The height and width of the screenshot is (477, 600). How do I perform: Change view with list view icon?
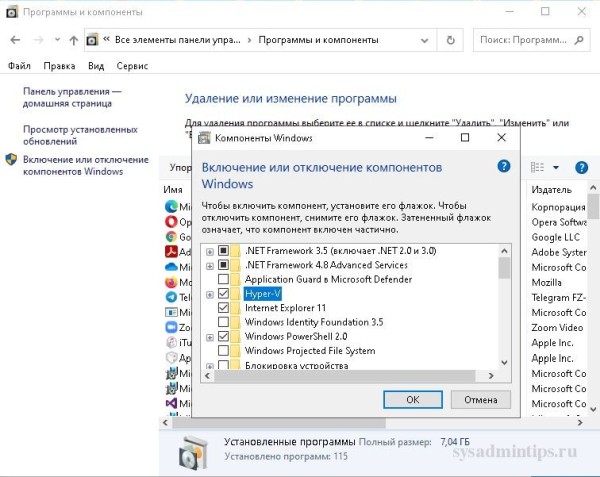coord(537,168)
